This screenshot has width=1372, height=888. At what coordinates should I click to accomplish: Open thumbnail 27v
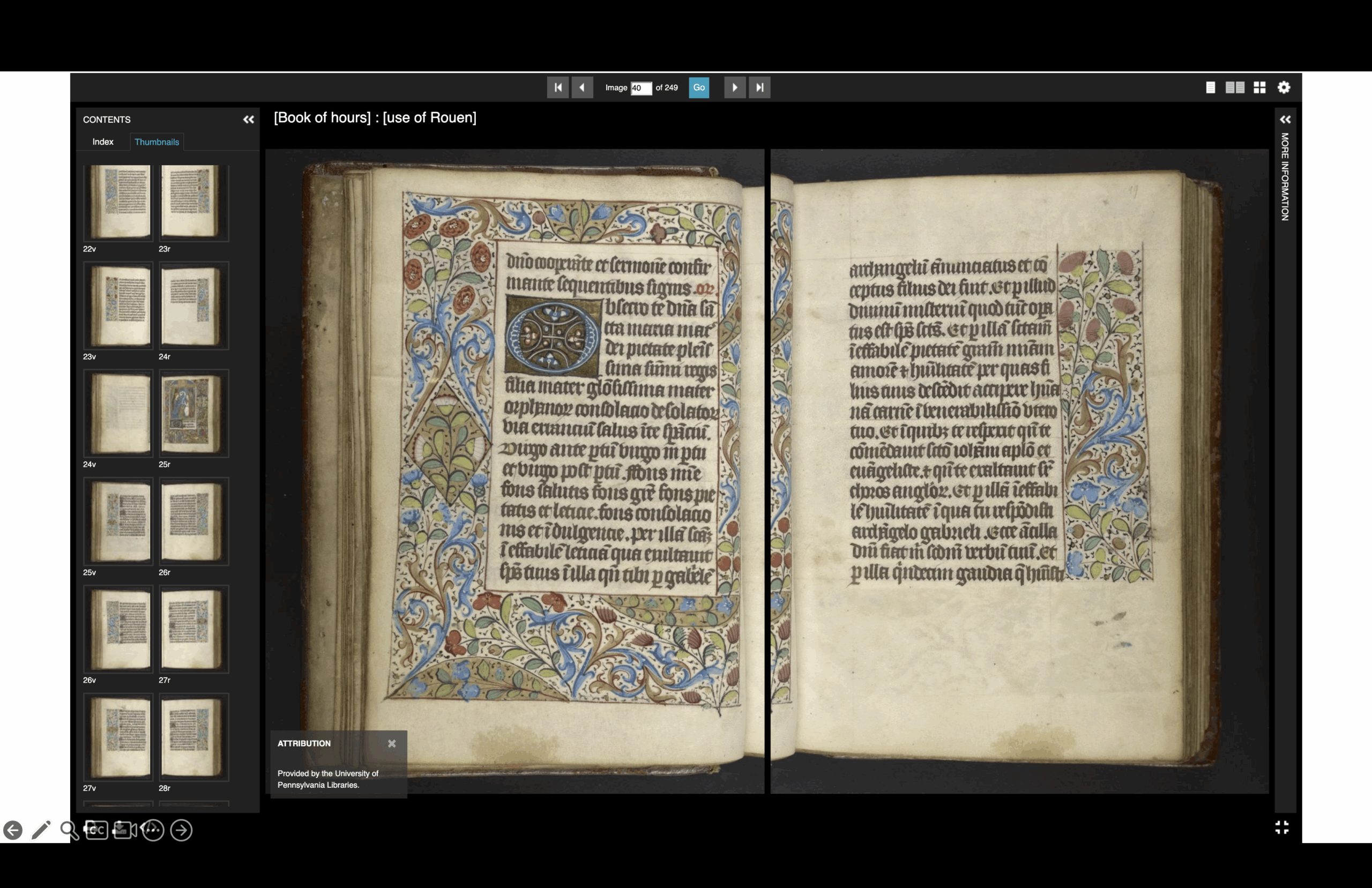118,737
